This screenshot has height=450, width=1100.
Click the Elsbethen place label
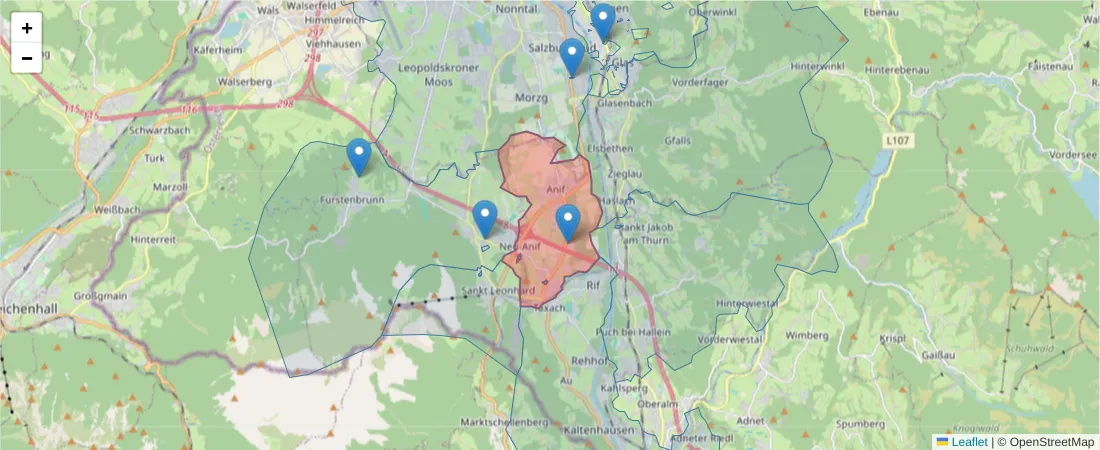click(610, 149)
